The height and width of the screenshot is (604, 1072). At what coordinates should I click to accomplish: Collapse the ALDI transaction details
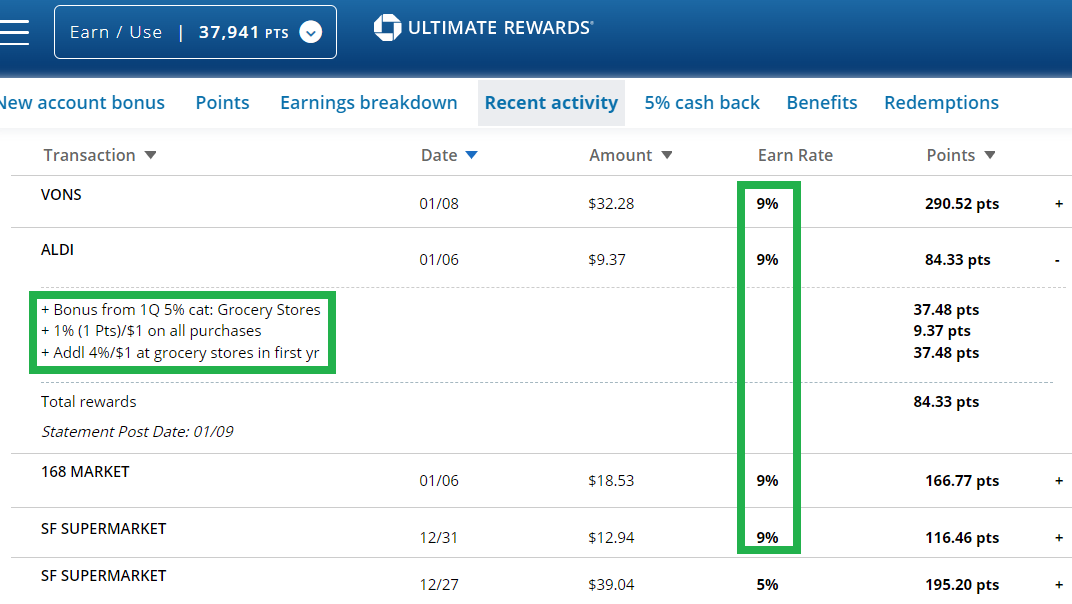[1057, 260]
